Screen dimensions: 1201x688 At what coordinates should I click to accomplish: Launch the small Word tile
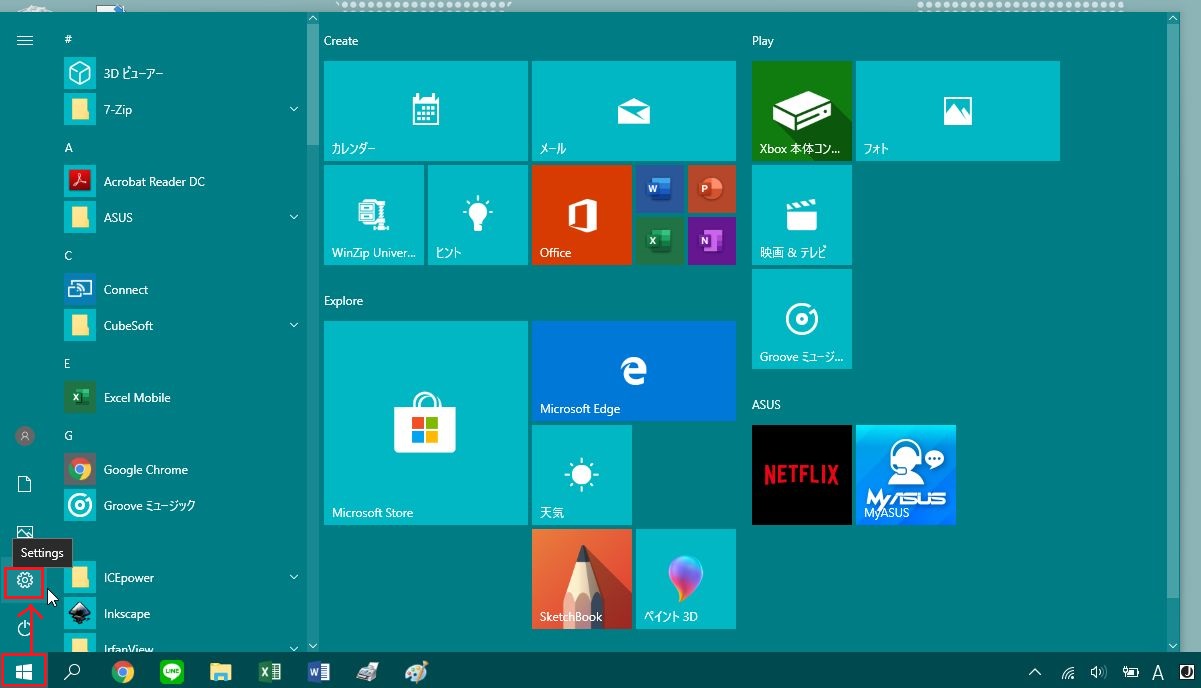[x=660, y=189]
